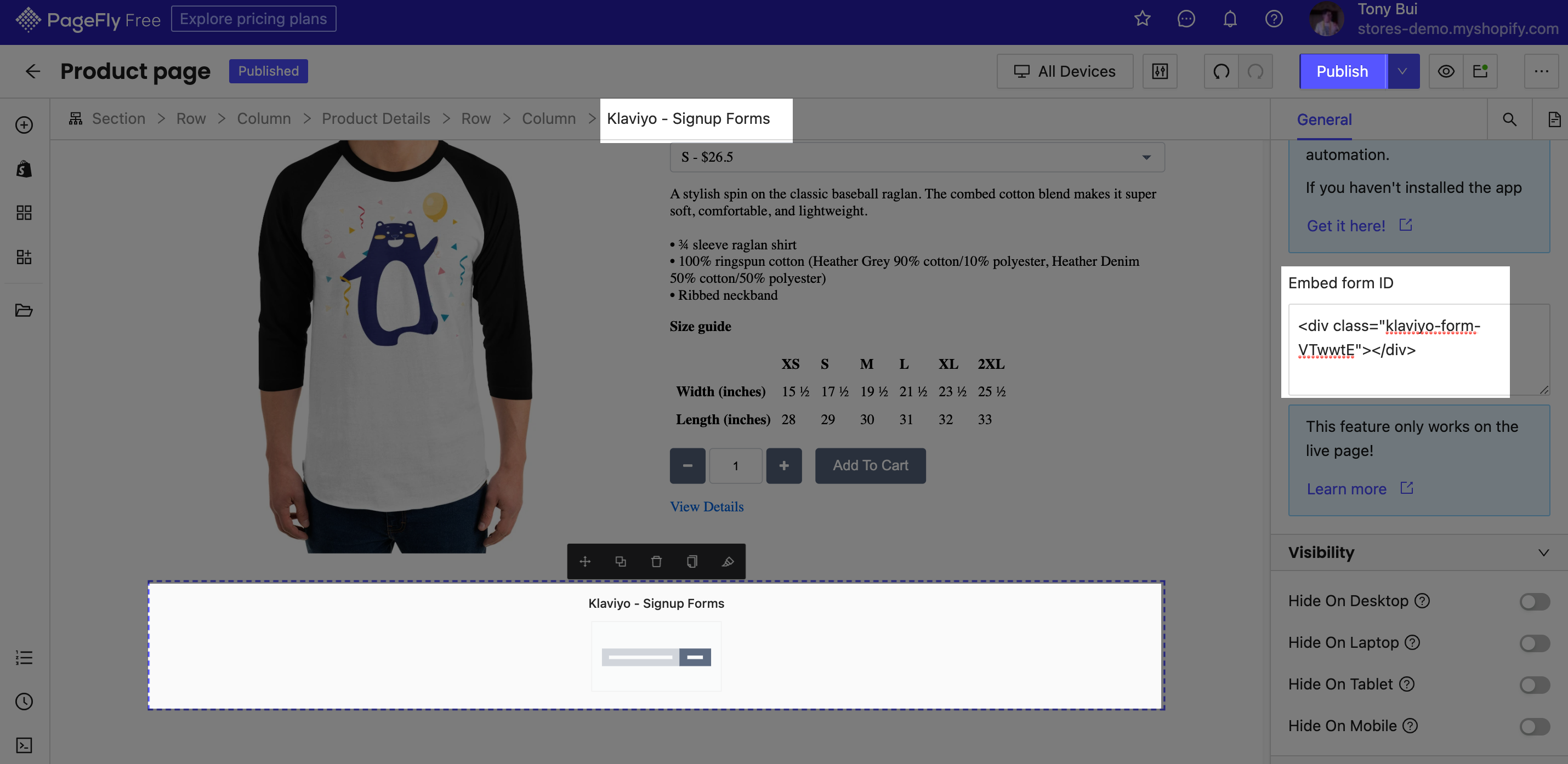Open the search panel icon
This screenshot has width=1568, height=764.
[x=1509, y=119]
